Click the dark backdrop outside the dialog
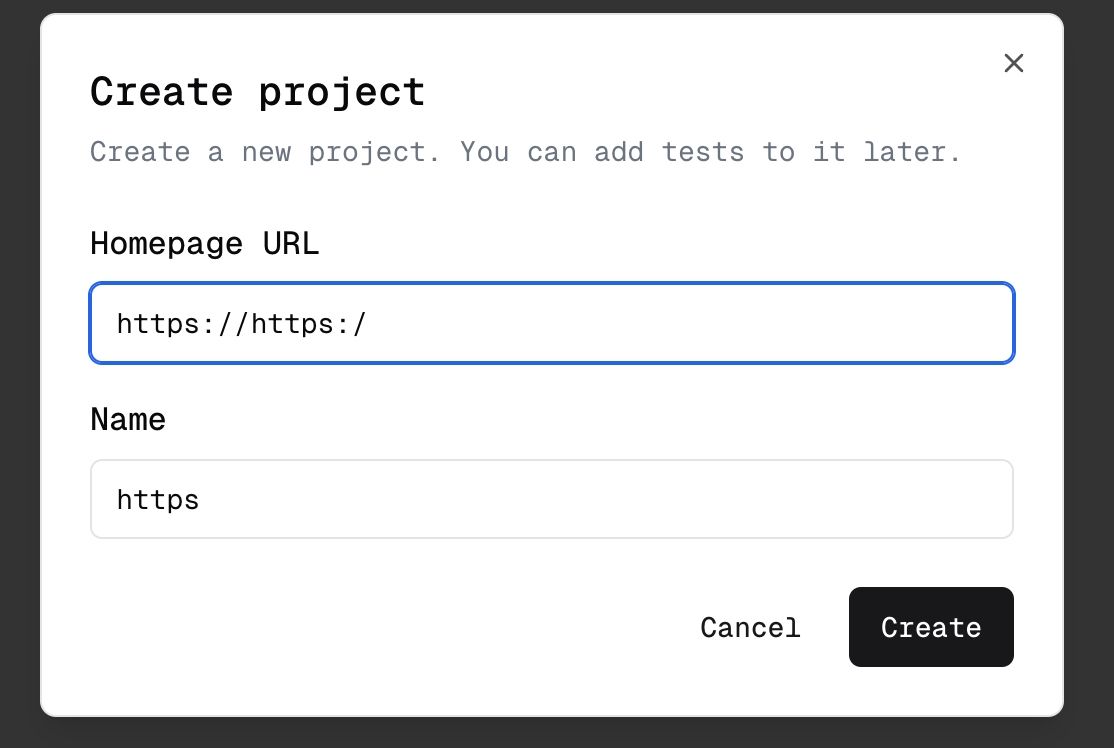The image size is (1114, 748). point(1090,400)
